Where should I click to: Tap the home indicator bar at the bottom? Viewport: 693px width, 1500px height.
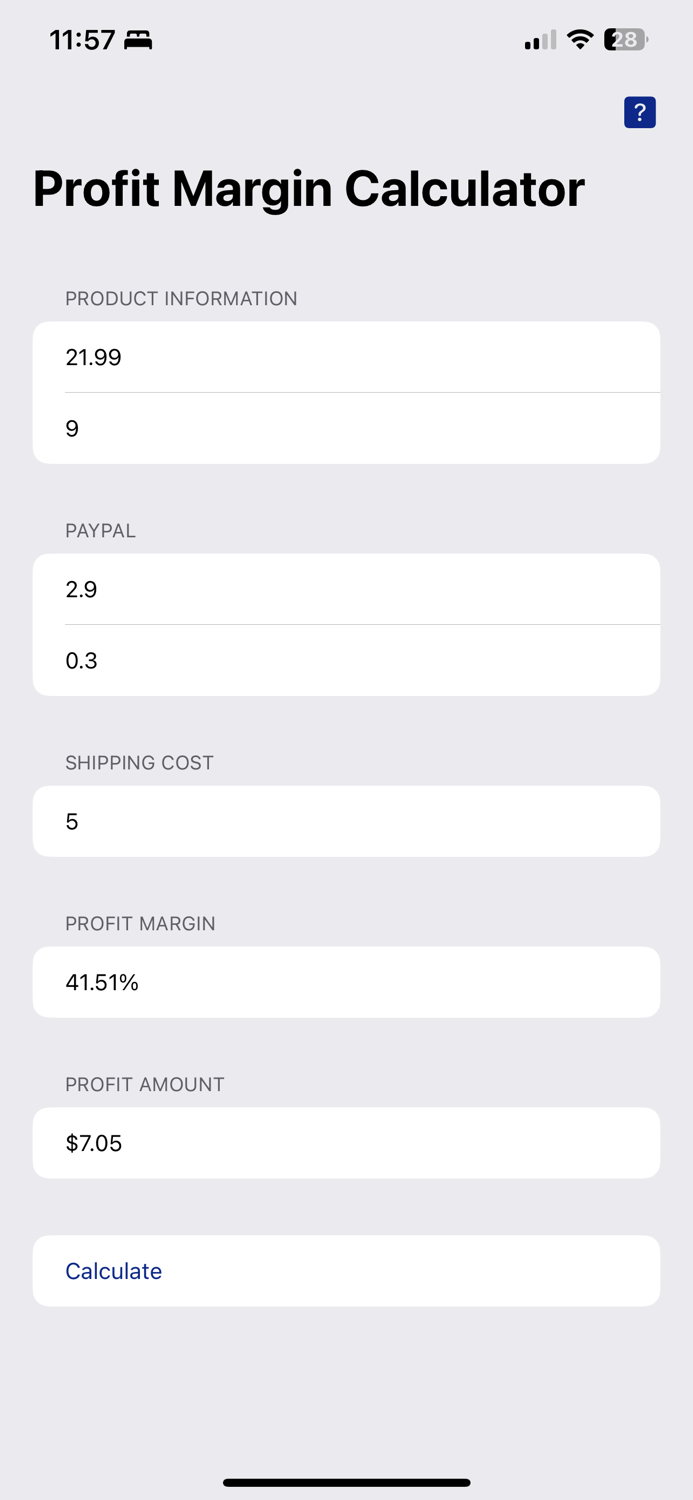point(346,1482)
